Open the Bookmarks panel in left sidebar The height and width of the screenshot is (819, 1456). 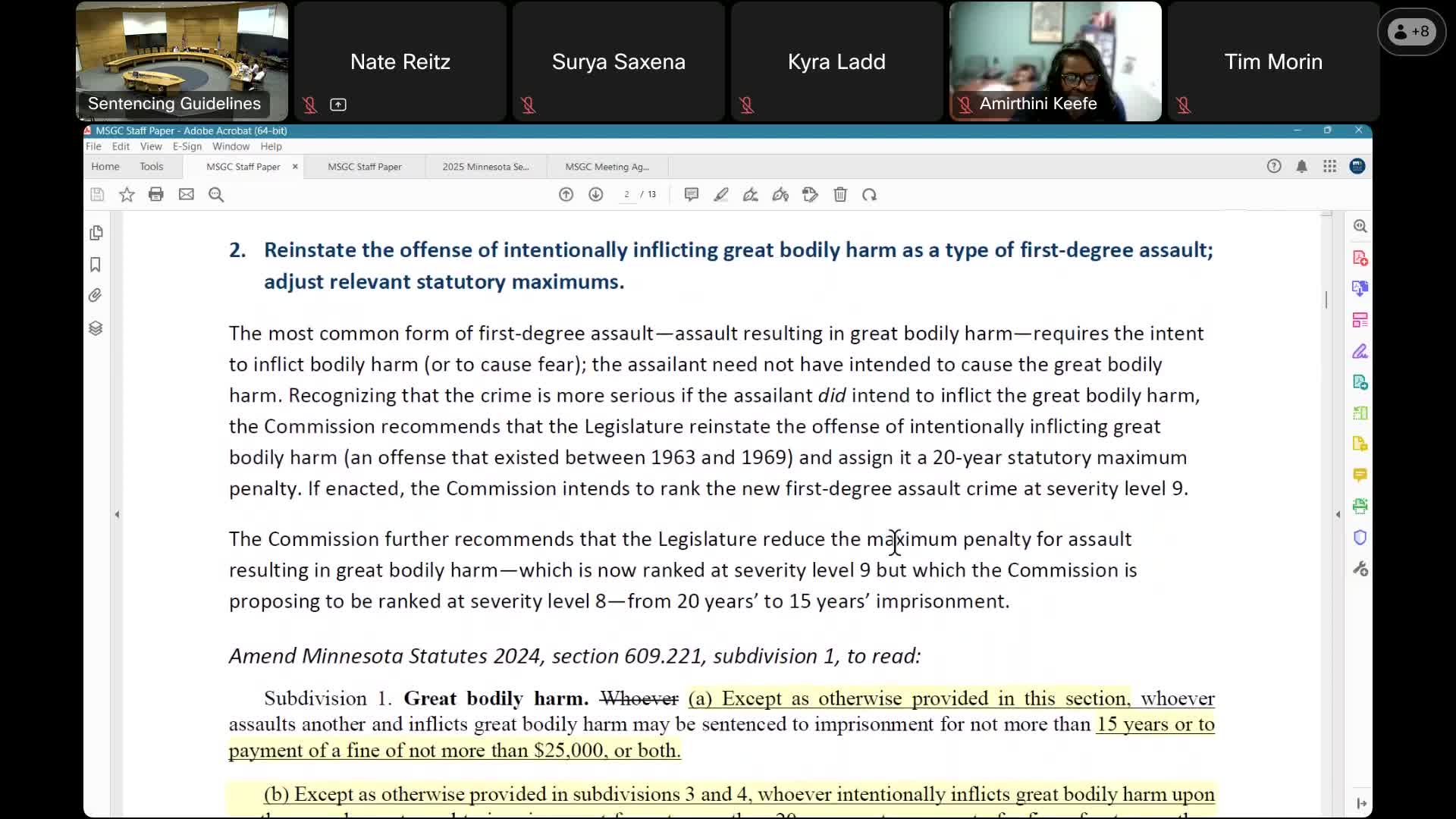coord(96,265)
